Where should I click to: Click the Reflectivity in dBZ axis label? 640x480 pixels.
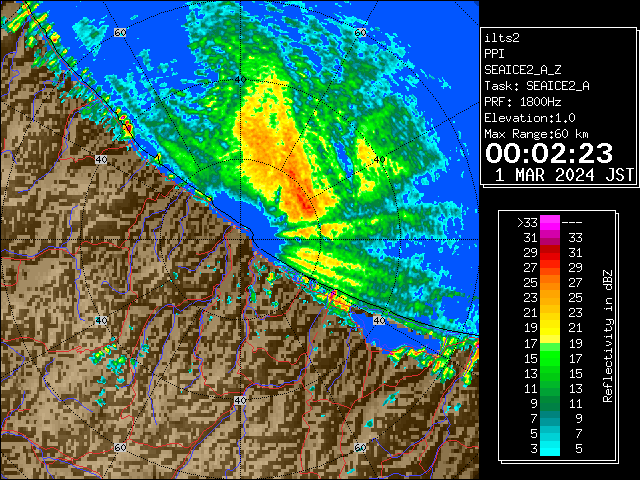point(608,336)
